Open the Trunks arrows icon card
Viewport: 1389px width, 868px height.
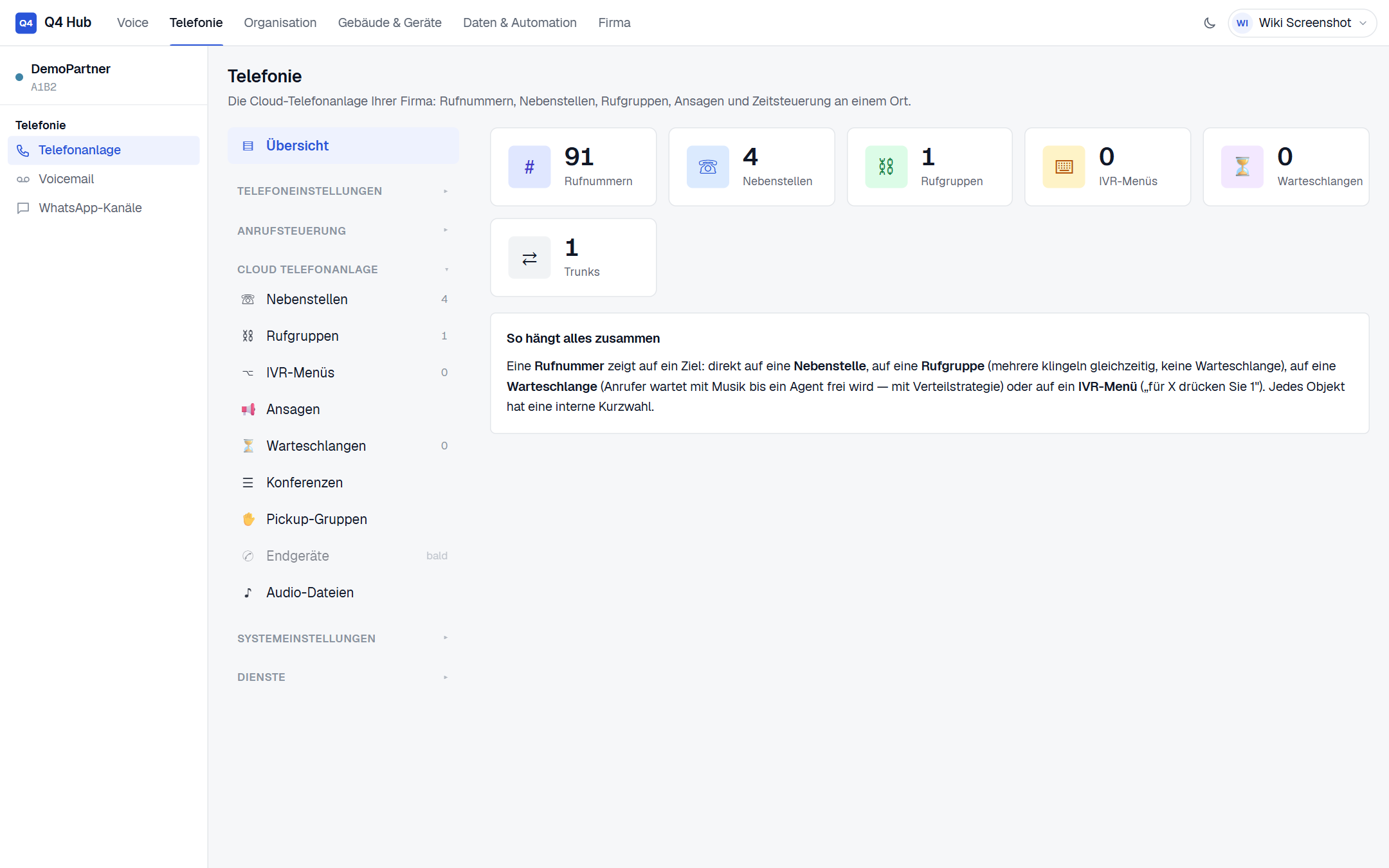coord(529,258)
